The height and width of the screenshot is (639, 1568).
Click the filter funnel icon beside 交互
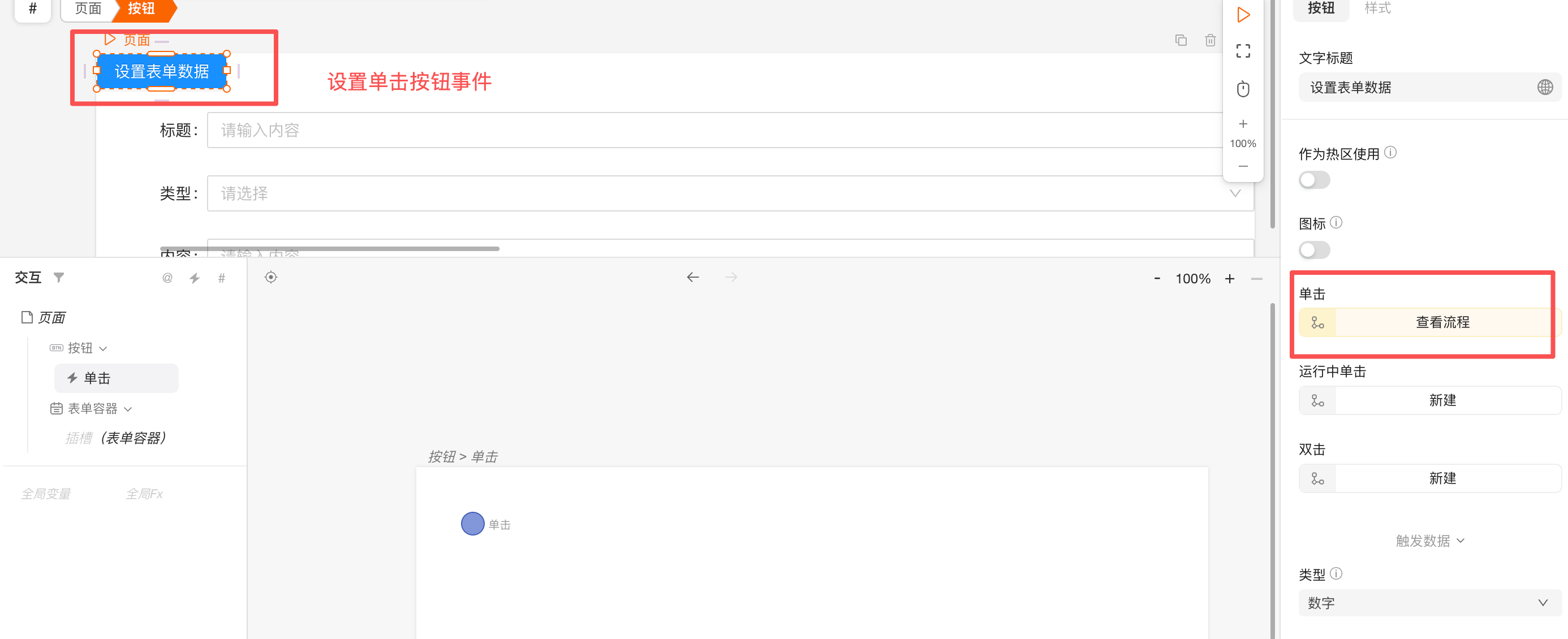pos(59,278)
